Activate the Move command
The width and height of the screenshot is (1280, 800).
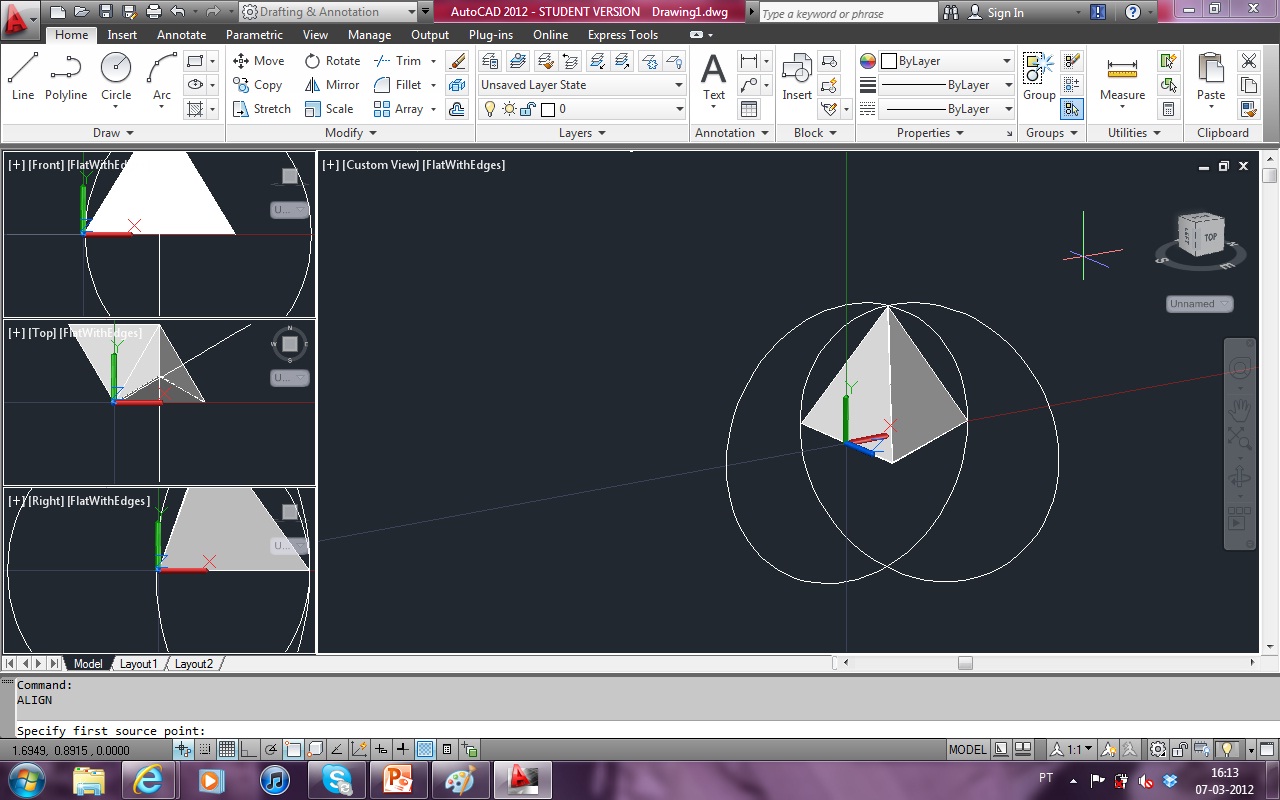coord(259,61)
